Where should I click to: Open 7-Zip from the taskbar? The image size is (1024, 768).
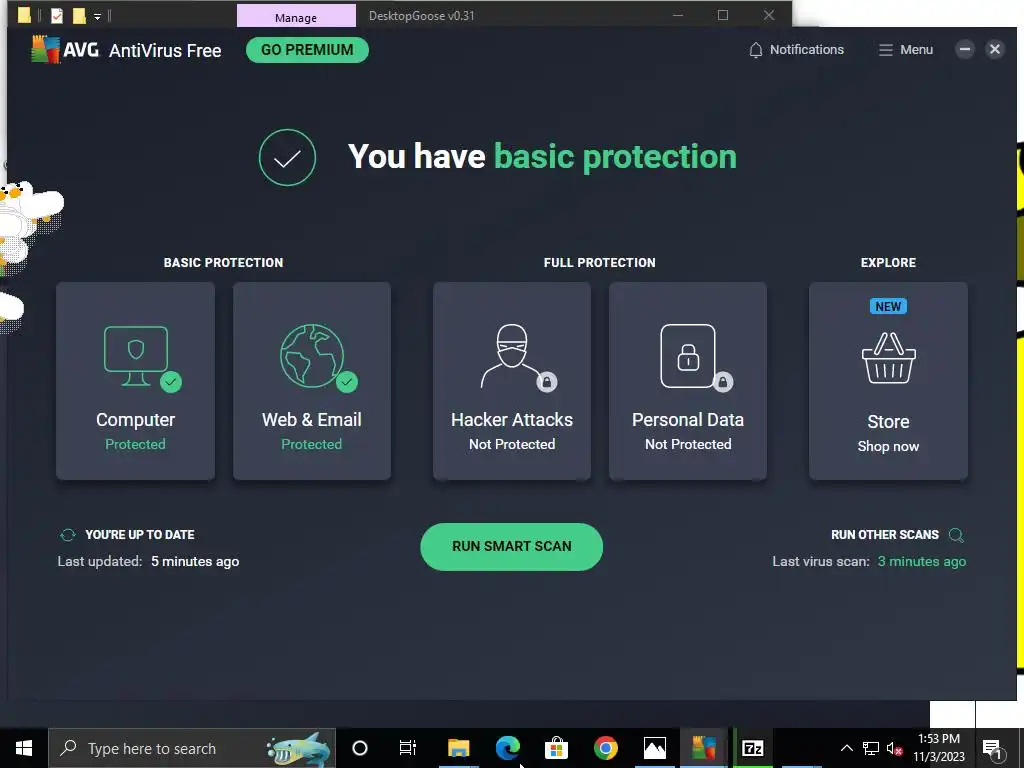(752, 748)
